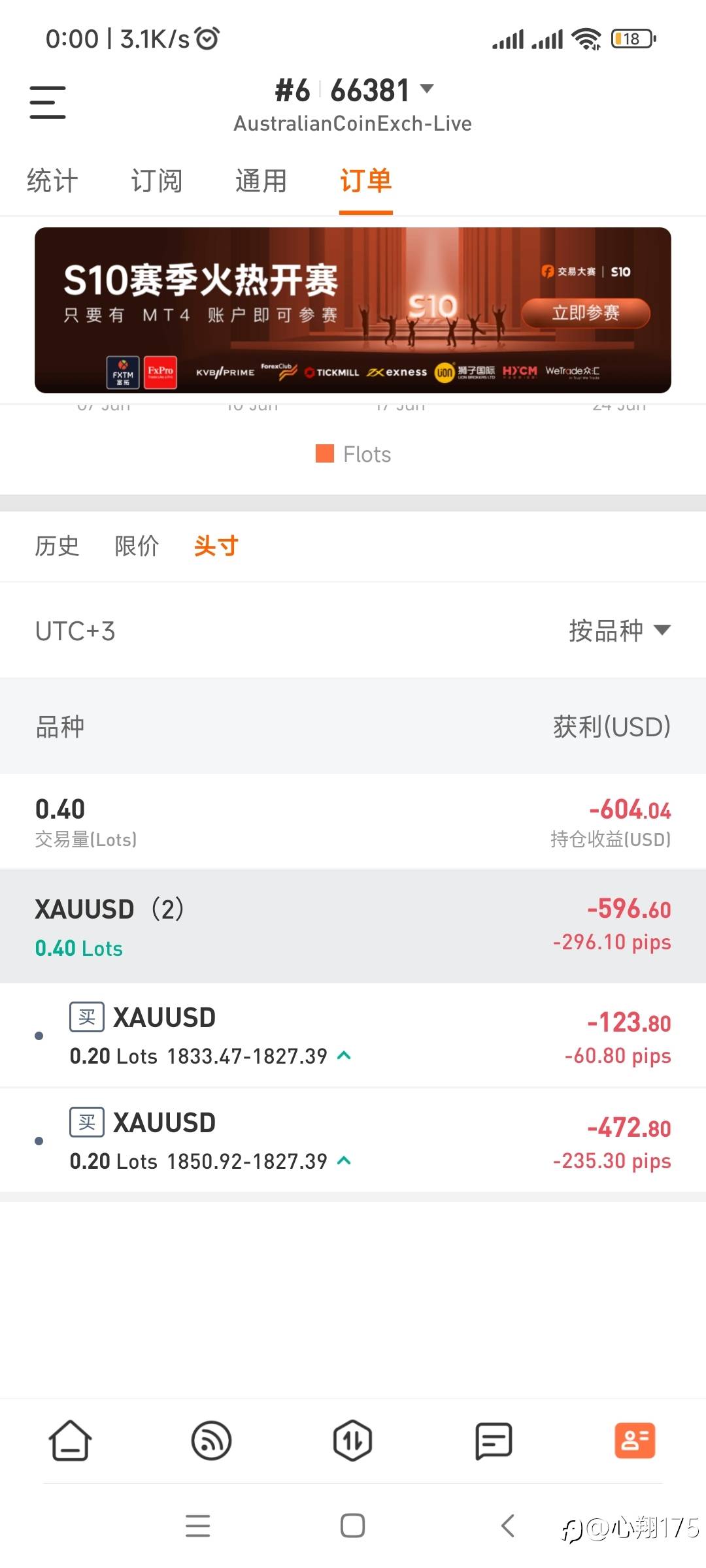This screenshot has height=1568, width=706.
Task: Select the 限价 sub-tab
Action: 137,546
